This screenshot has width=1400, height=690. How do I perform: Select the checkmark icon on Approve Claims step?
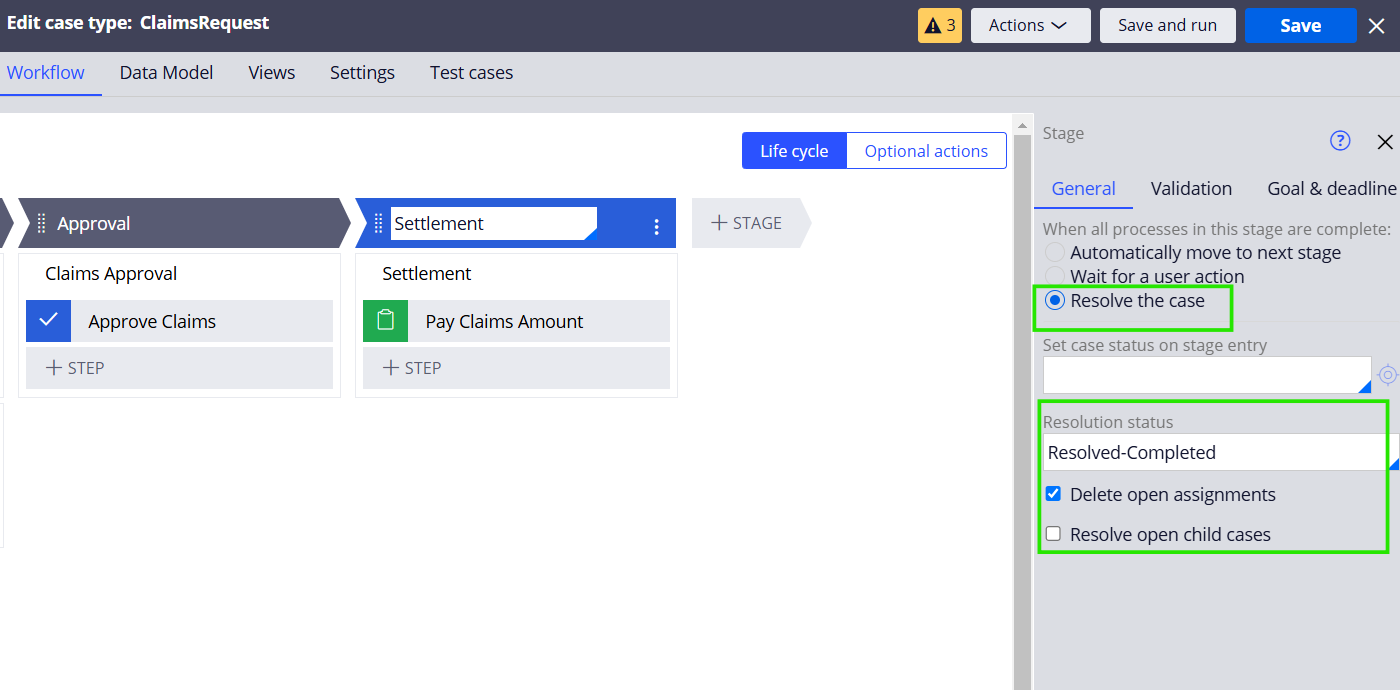point(48,321)
